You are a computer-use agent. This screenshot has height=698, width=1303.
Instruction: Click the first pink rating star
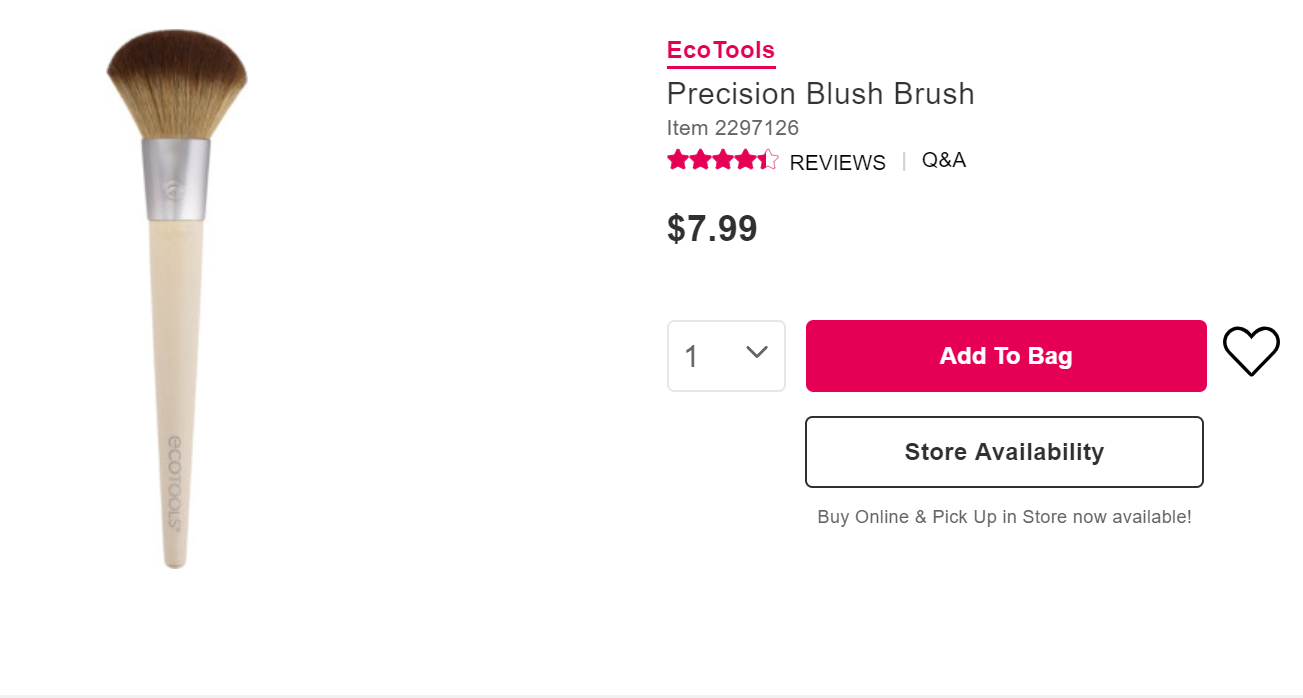679,160
